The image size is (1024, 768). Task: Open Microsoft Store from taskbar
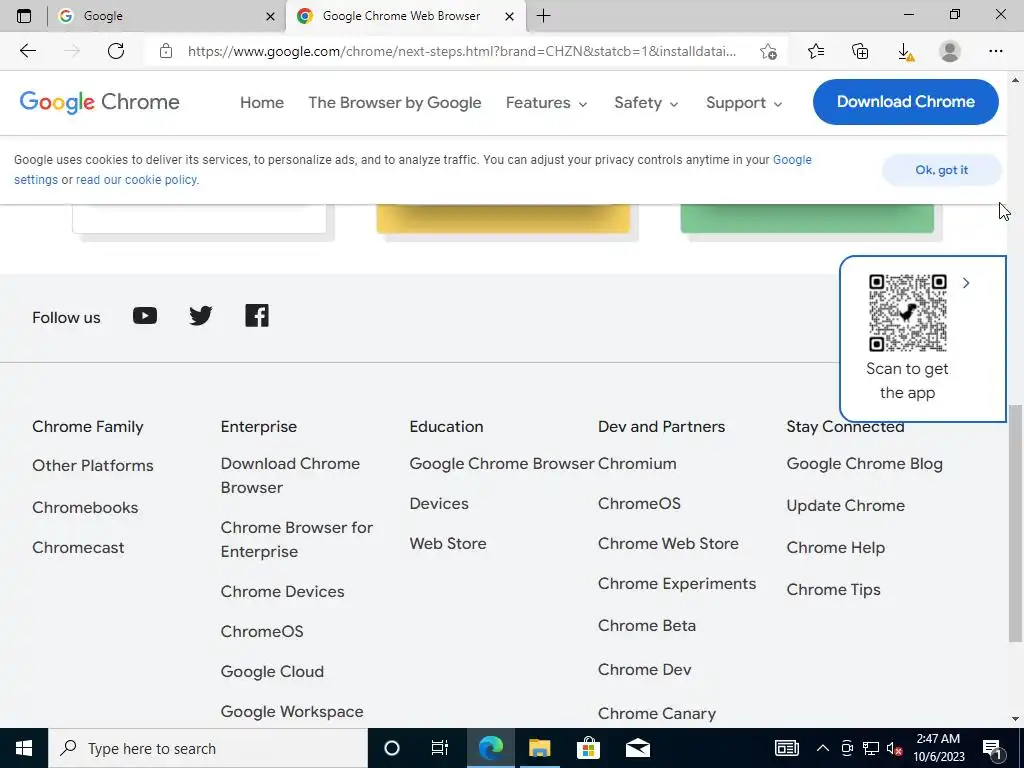[x=588, y=748]
